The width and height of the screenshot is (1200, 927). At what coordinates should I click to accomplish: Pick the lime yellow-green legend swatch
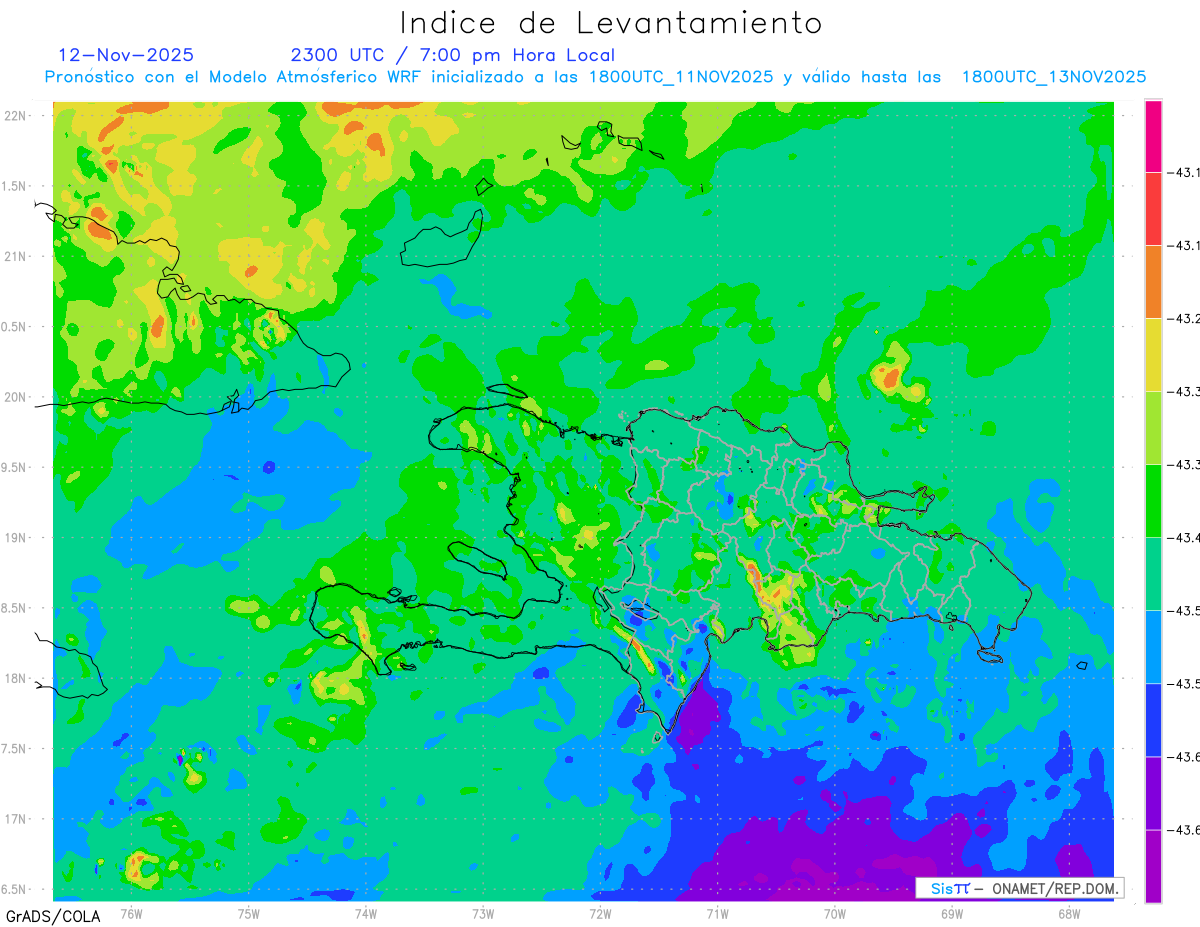point(1153,428)
